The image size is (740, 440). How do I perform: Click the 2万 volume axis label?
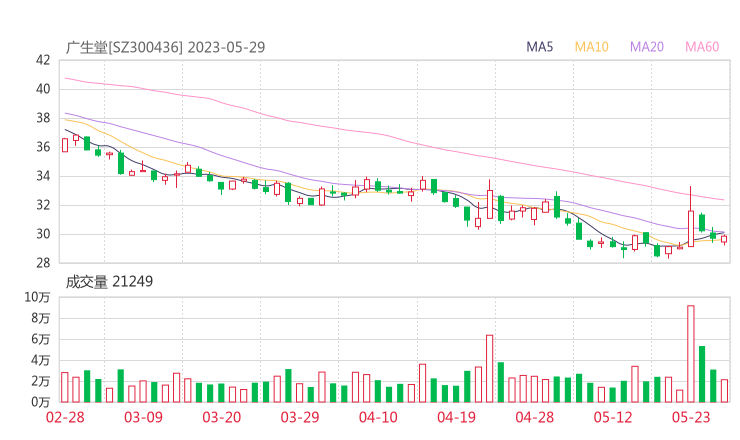tap(41, 381)
